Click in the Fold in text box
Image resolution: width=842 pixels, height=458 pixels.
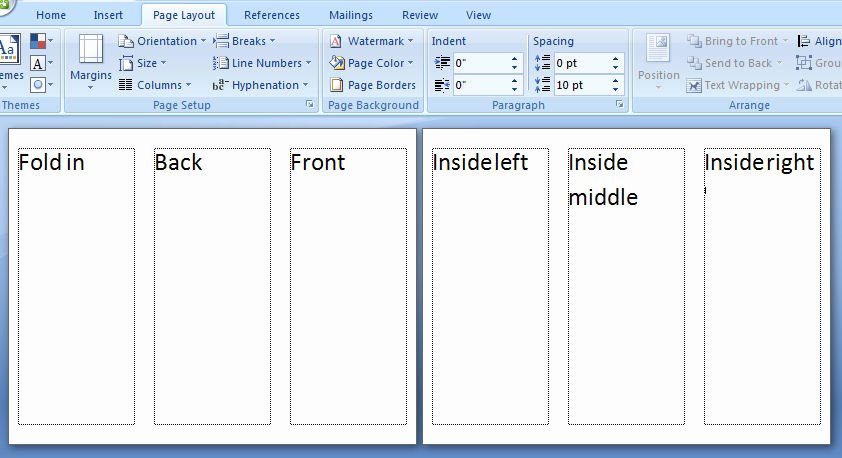(x=76, y=286)
